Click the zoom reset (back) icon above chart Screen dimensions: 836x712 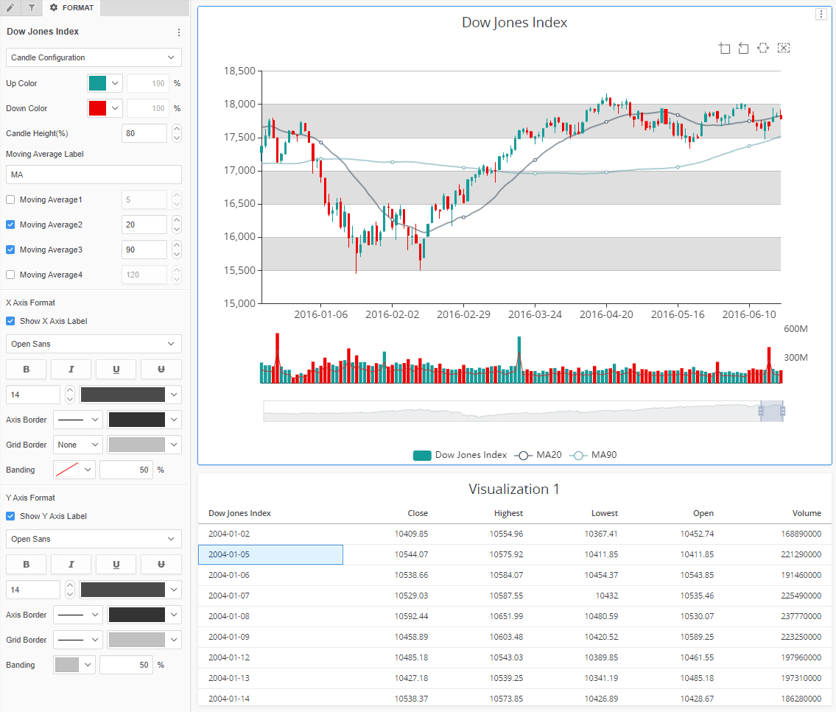click(744, 48)
